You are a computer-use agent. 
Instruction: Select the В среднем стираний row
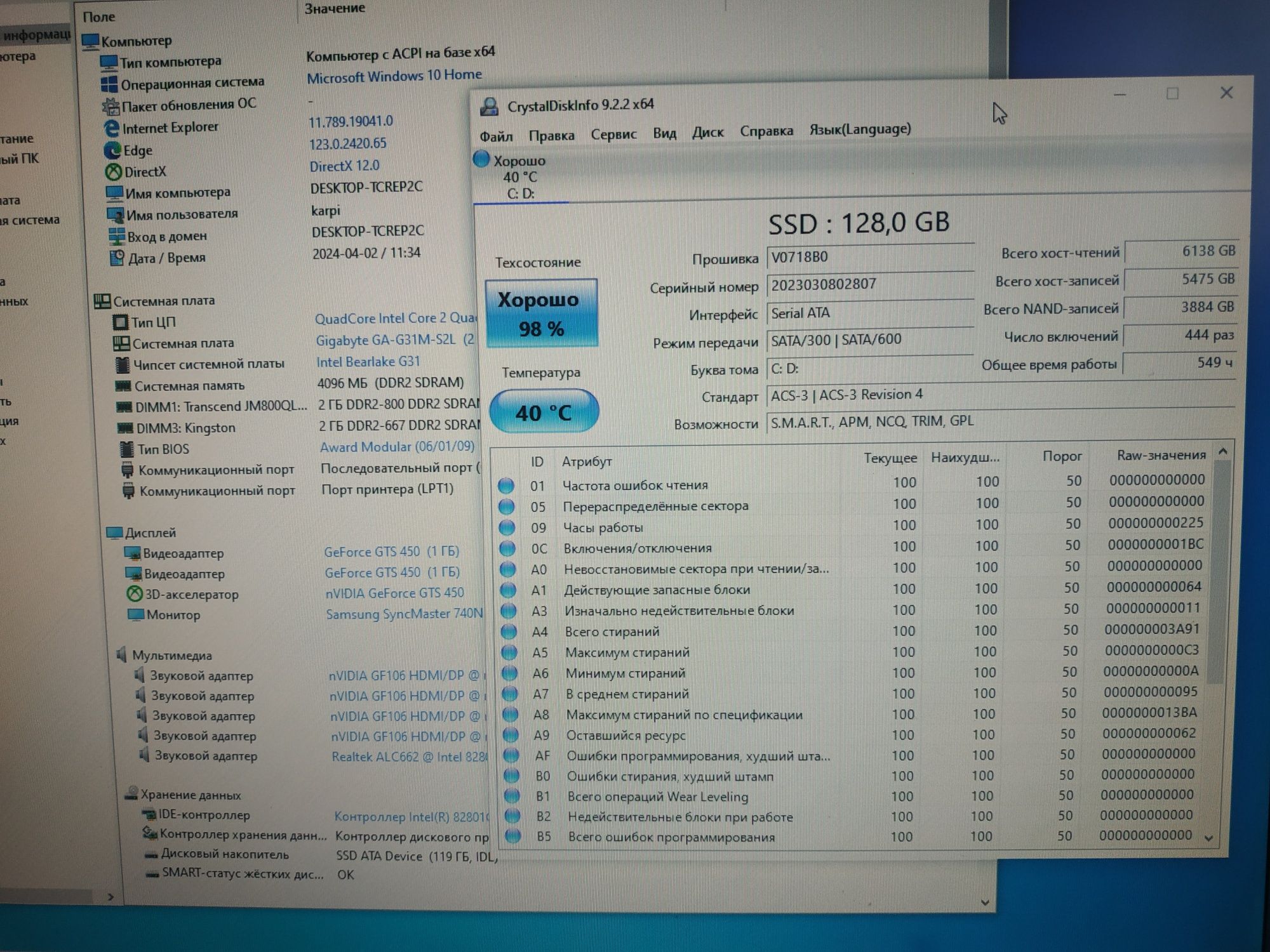851,693
